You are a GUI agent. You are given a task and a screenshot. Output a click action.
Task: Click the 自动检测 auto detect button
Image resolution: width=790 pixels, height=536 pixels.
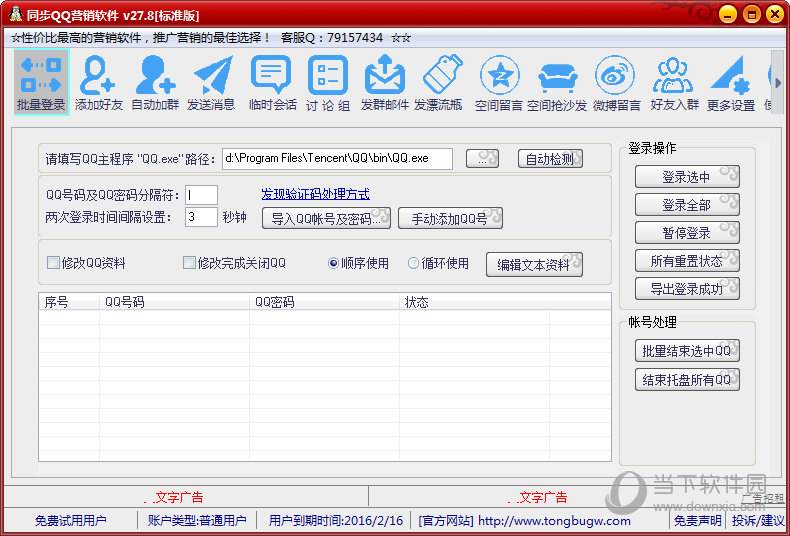click(x=550, y=159)
